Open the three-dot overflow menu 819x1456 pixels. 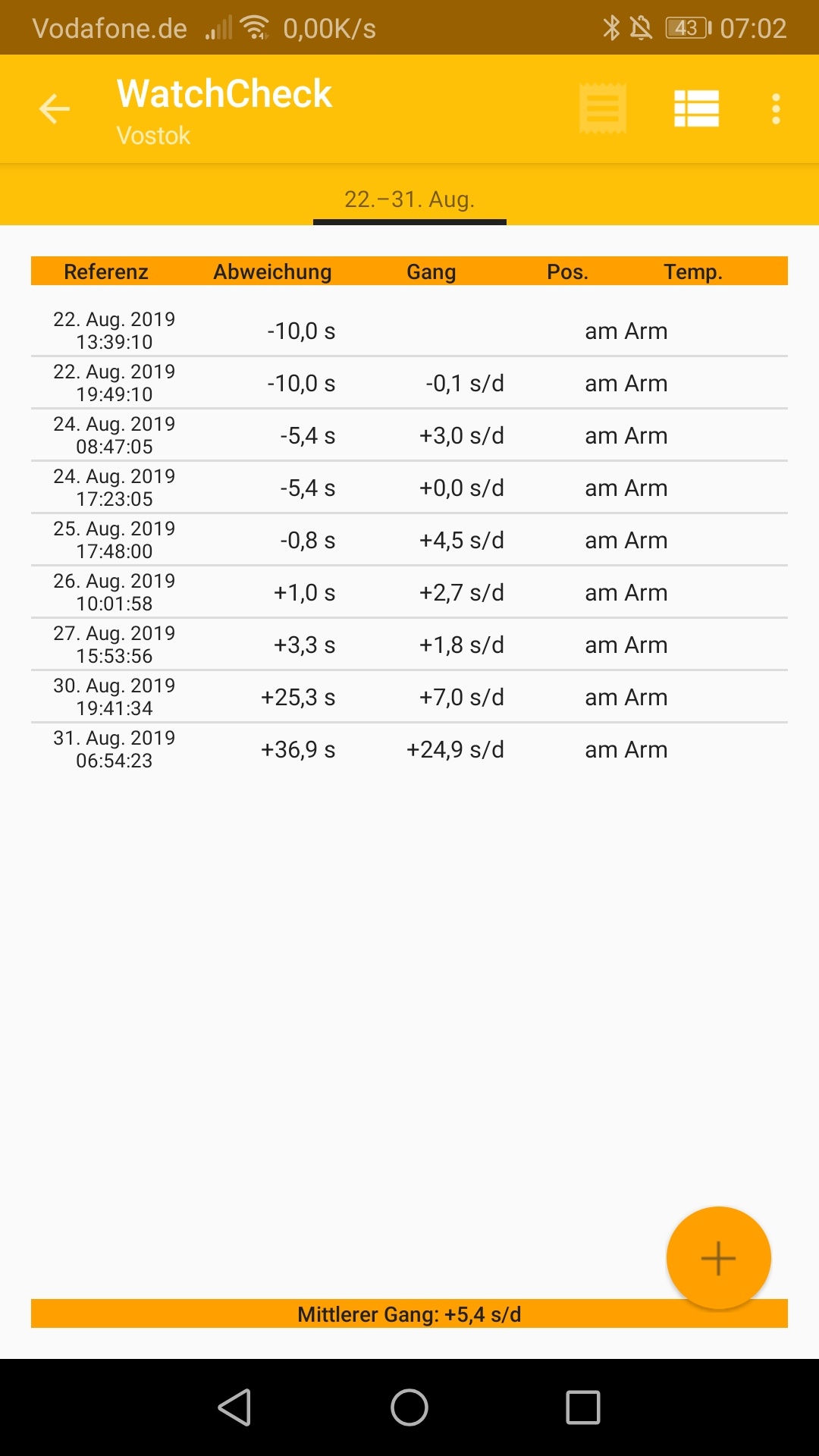click(x=776, y=109)
